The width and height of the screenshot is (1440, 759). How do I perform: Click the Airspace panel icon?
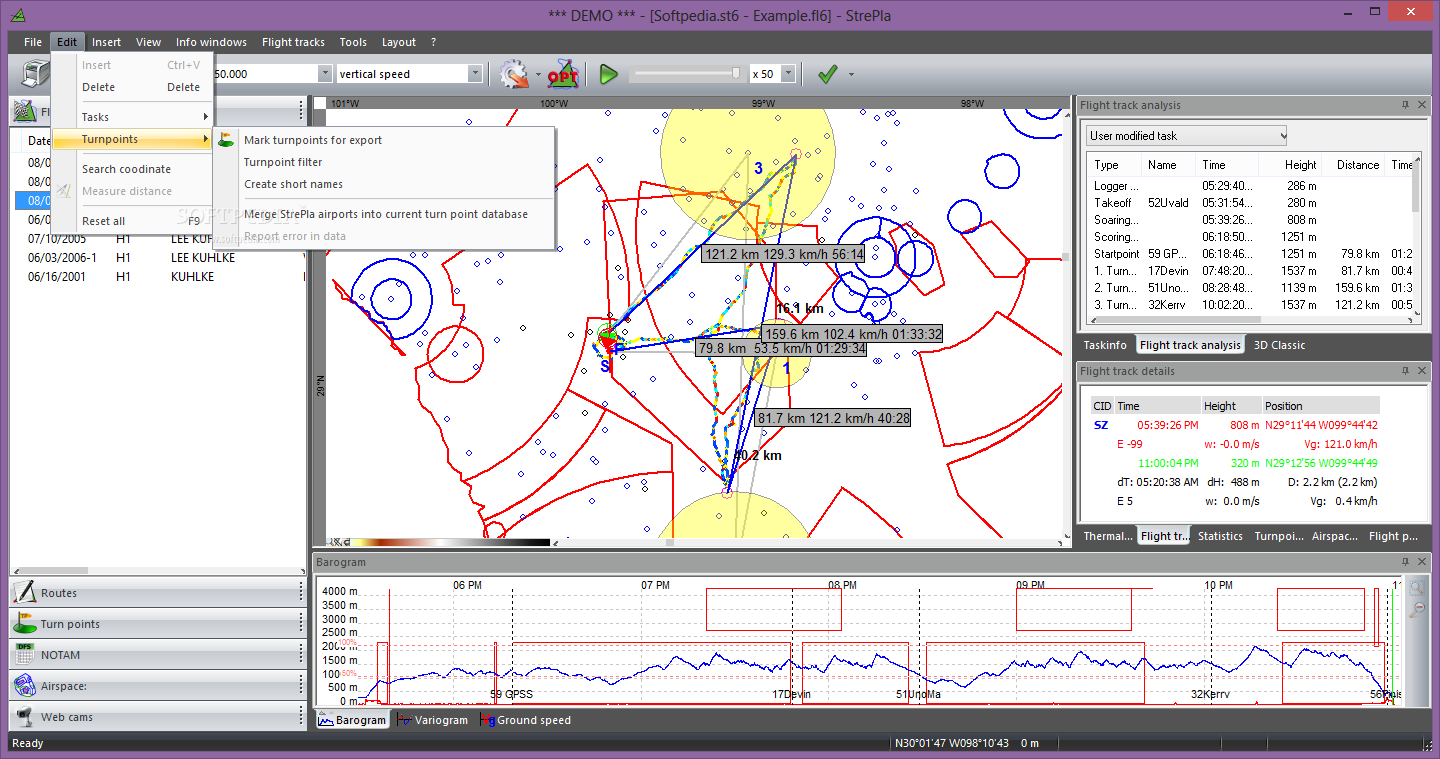pyautogui.click(x=25, y=685)
